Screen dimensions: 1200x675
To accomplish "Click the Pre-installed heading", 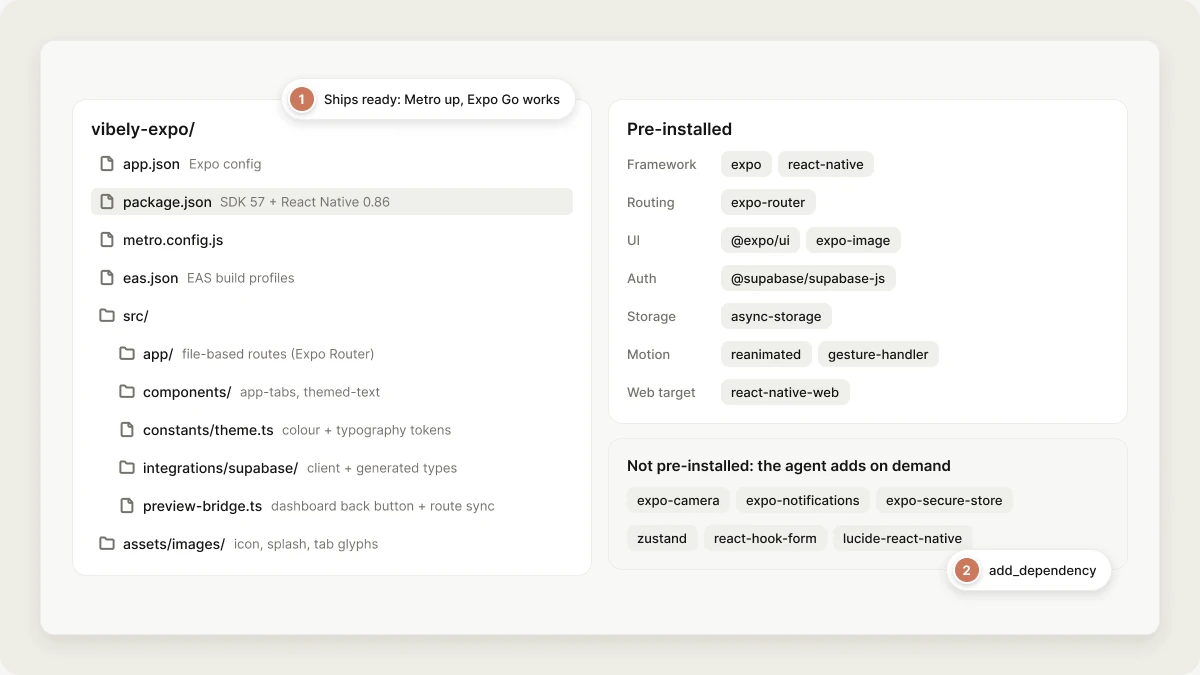I will [x=679, y=129].
